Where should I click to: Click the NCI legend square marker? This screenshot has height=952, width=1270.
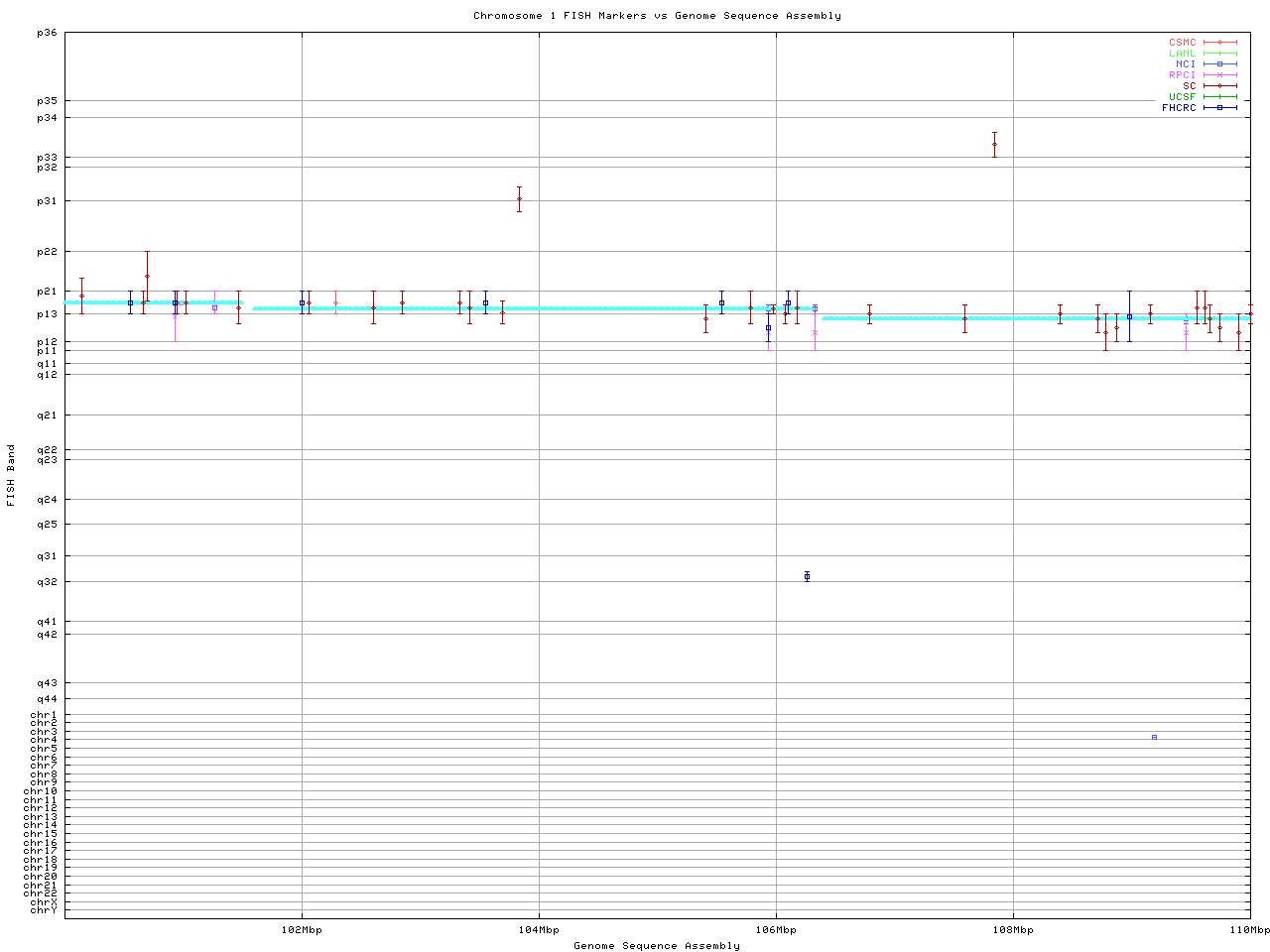point(1219,64)
